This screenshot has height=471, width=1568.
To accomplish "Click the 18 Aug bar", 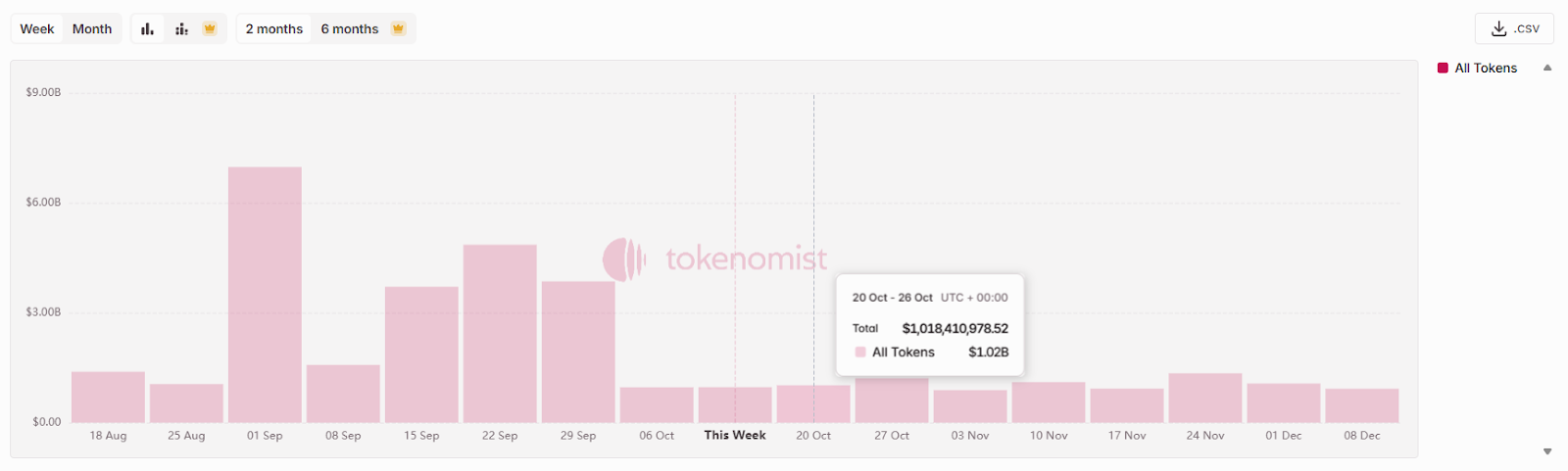I will 108,397.
